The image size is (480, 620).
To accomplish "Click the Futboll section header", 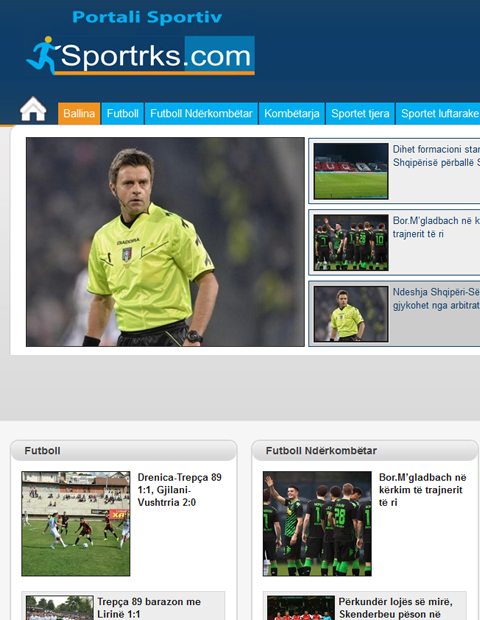I will coord(124,451).
